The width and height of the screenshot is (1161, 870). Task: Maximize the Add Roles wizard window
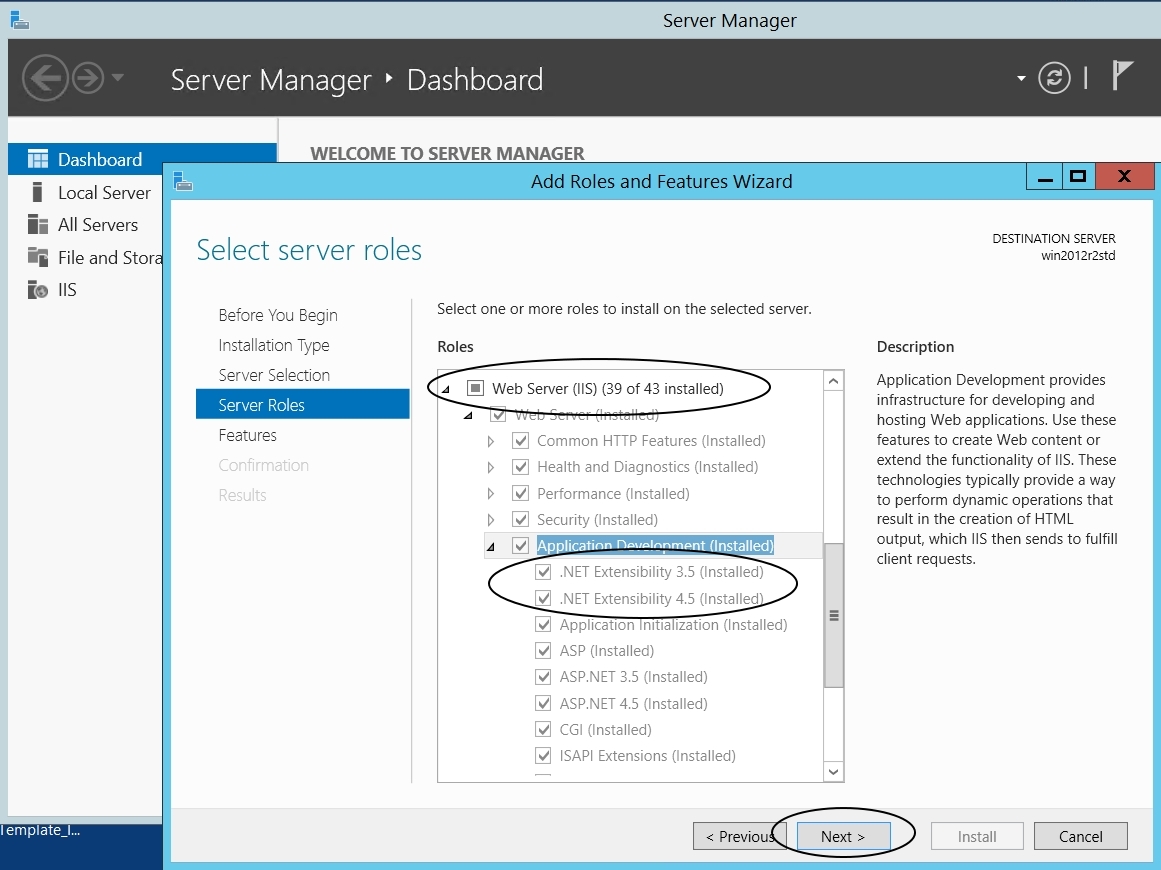pyautogui.click(x=1078, y=177)
